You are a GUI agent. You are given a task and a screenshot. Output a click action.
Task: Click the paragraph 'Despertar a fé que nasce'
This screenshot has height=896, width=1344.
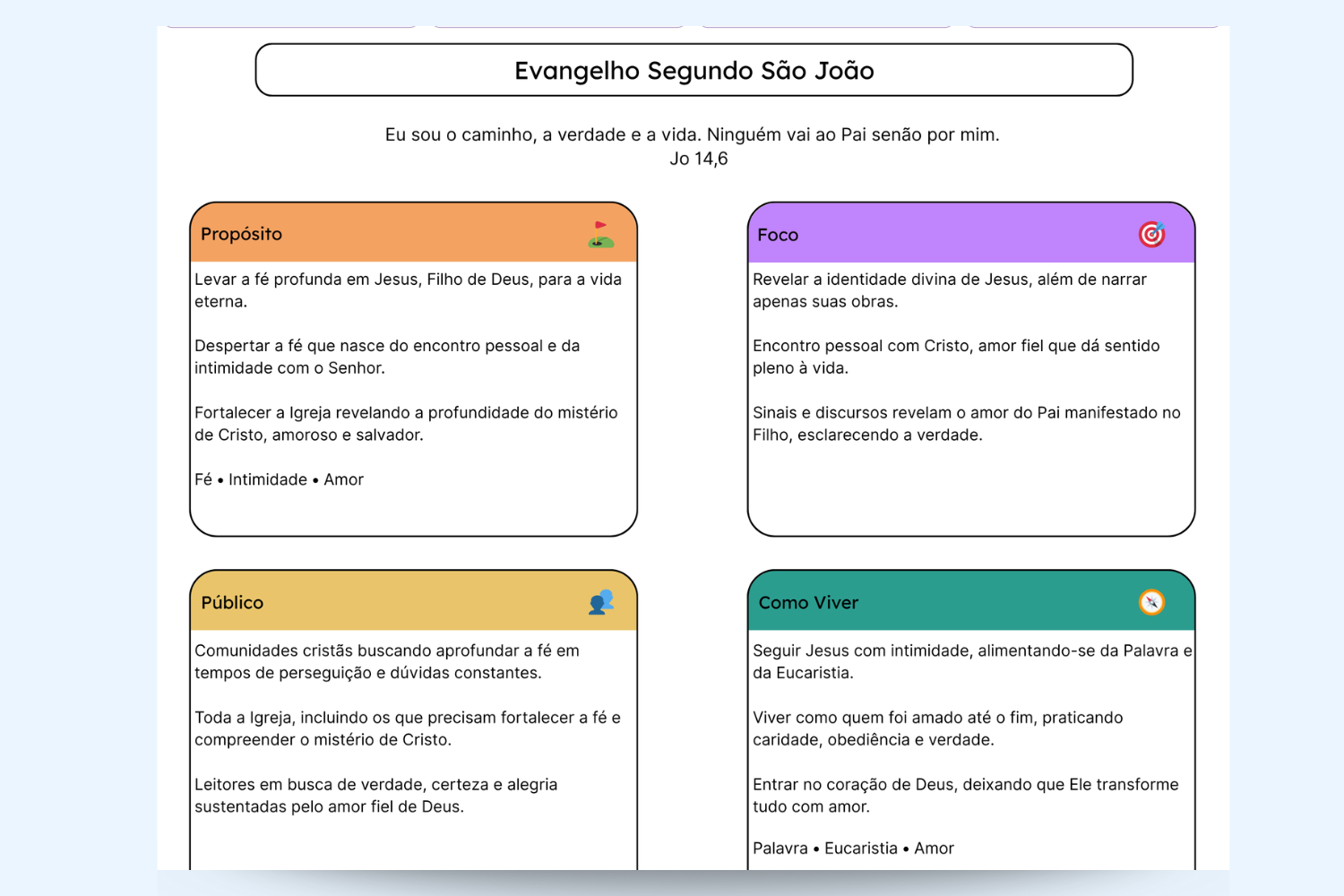[x=387, y=357]
